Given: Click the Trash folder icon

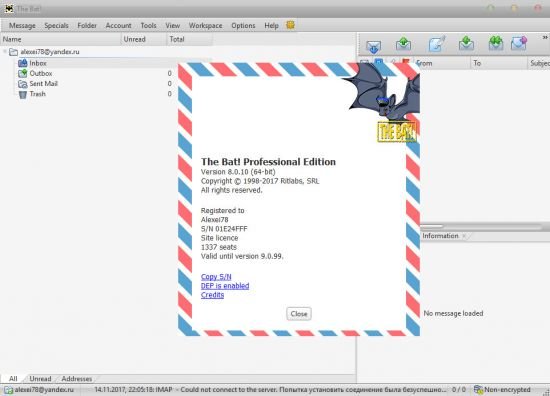Looking at the screenshot, I should coord(23,94).
